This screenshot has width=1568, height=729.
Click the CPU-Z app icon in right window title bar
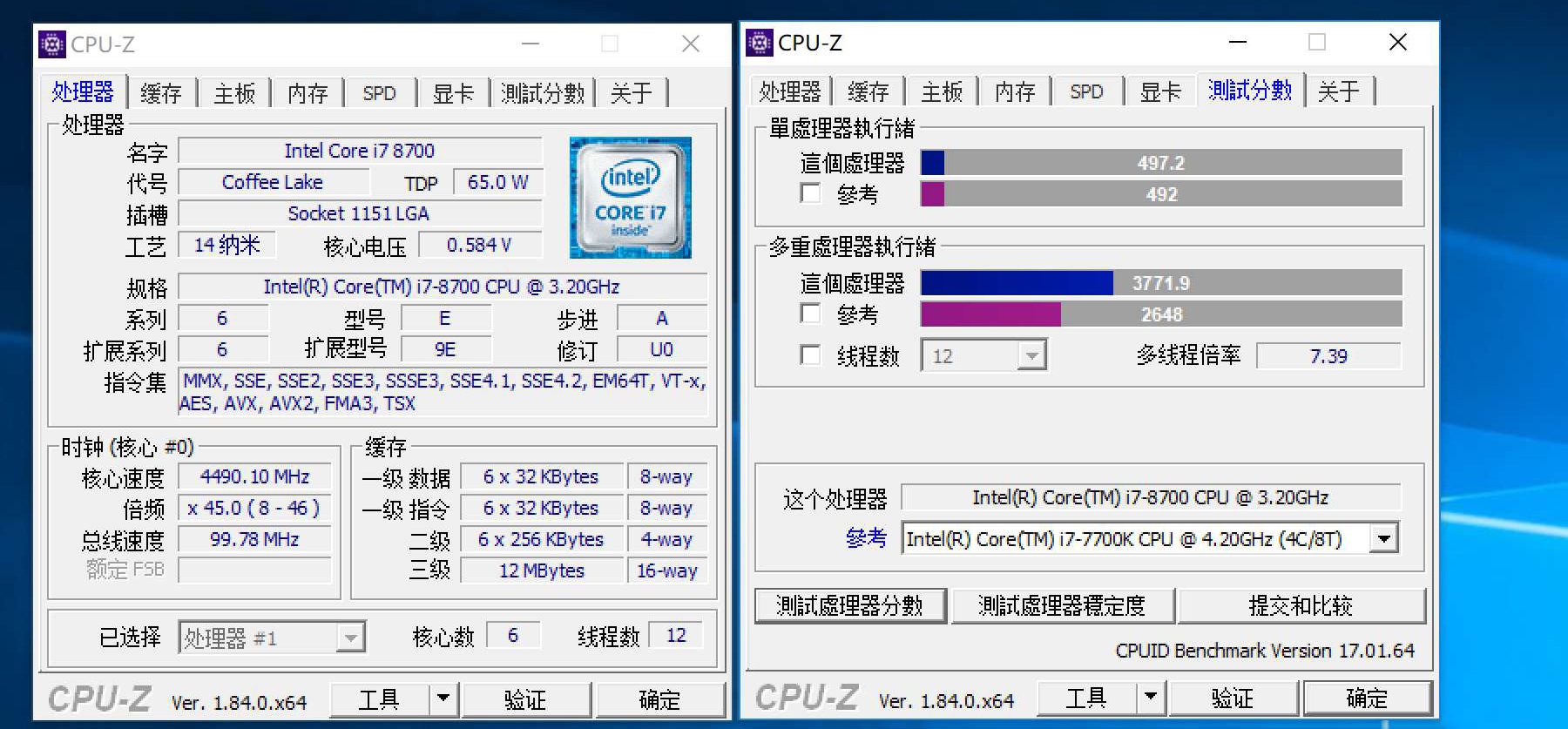point(760,42)
